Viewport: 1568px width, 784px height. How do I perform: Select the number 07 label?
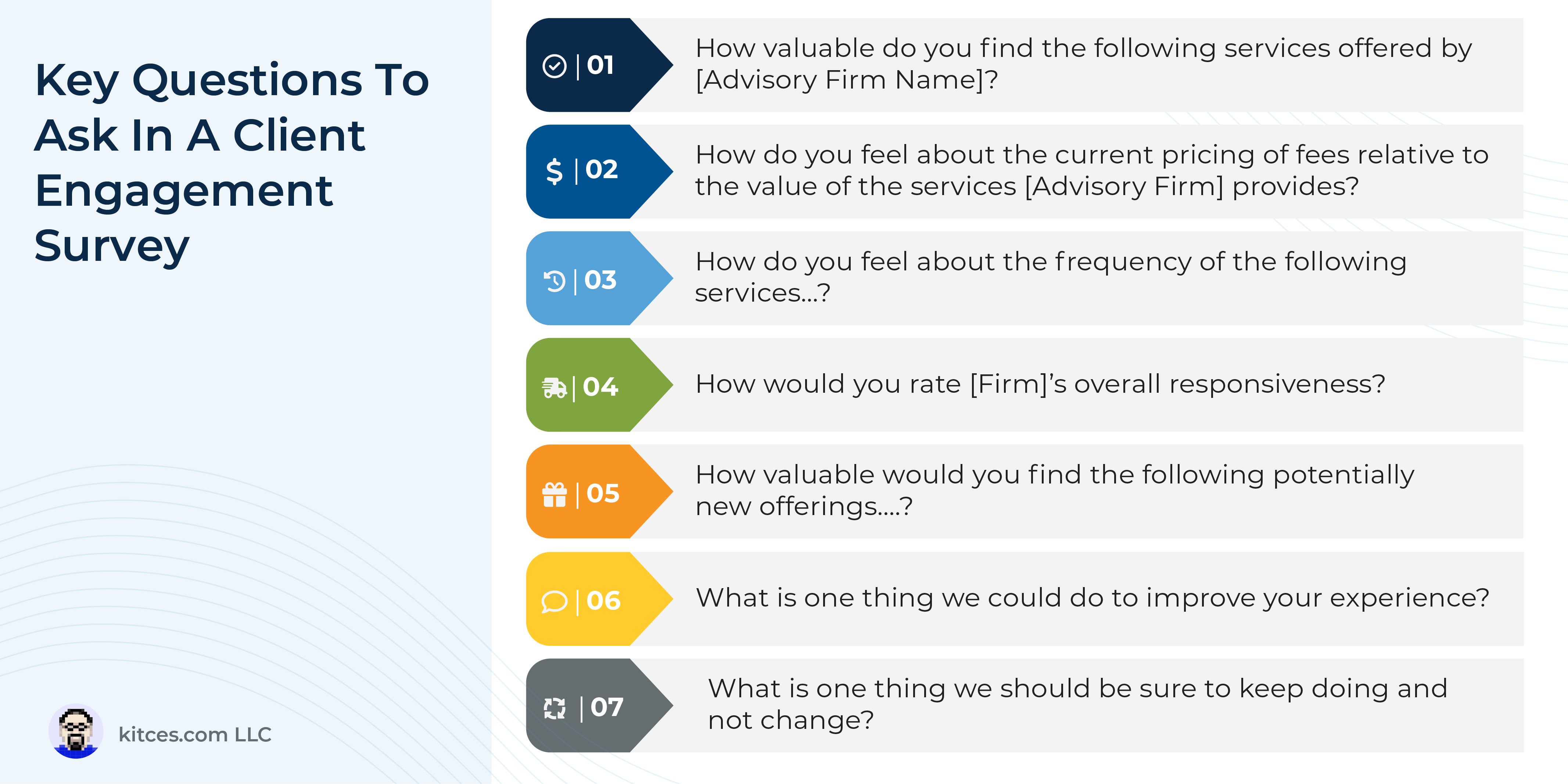607,707
